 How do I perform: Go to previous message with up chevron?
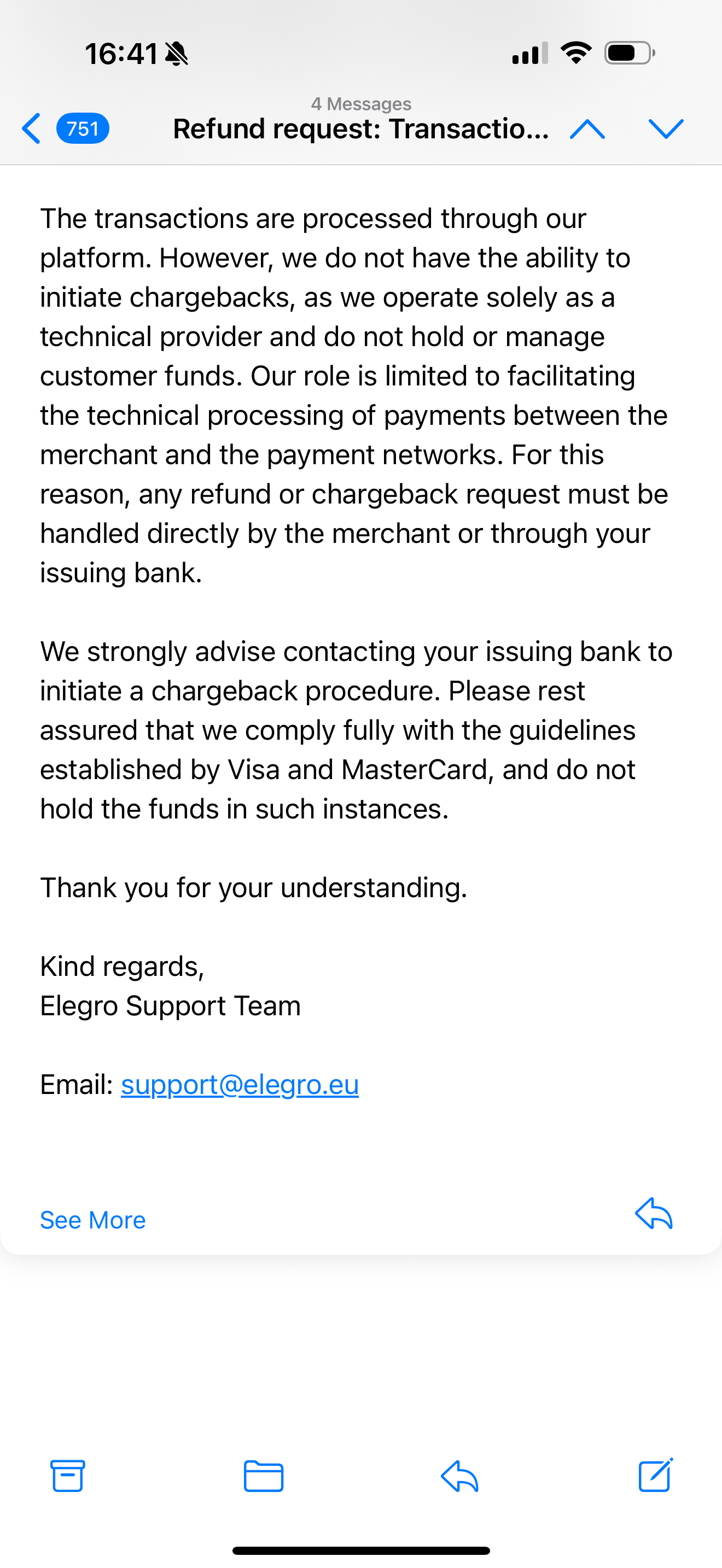(x=587, y=129)
